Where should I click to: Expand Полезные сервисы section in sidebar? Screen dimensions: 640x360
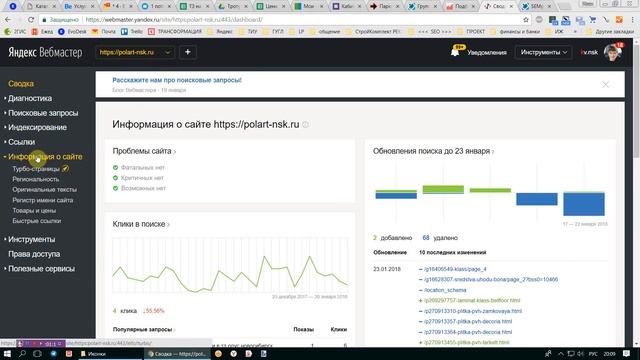tap(41, 269)
